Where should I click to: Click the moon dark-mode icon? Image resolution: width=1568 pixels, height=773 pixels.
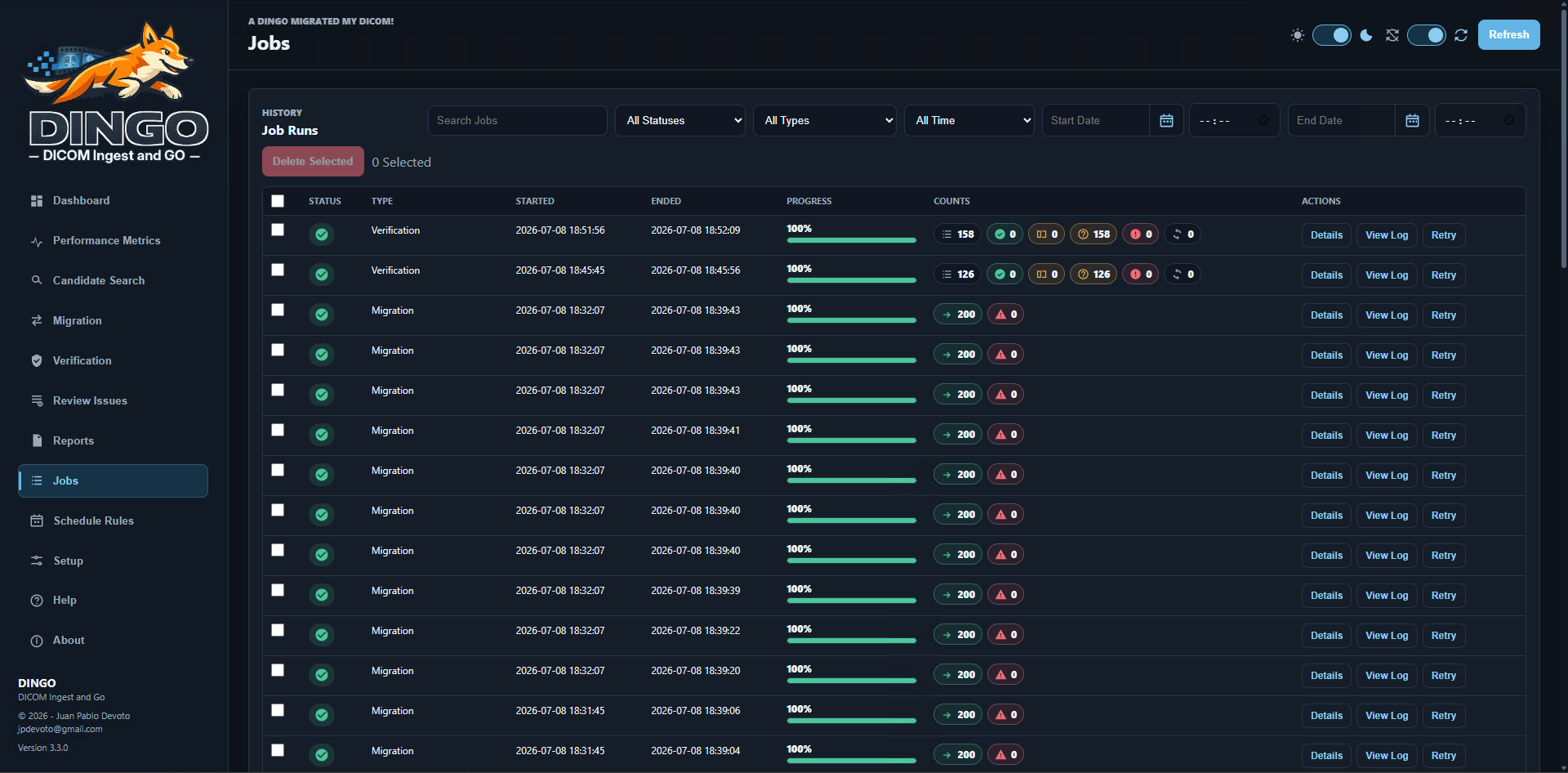click(x=1366, y=35)
